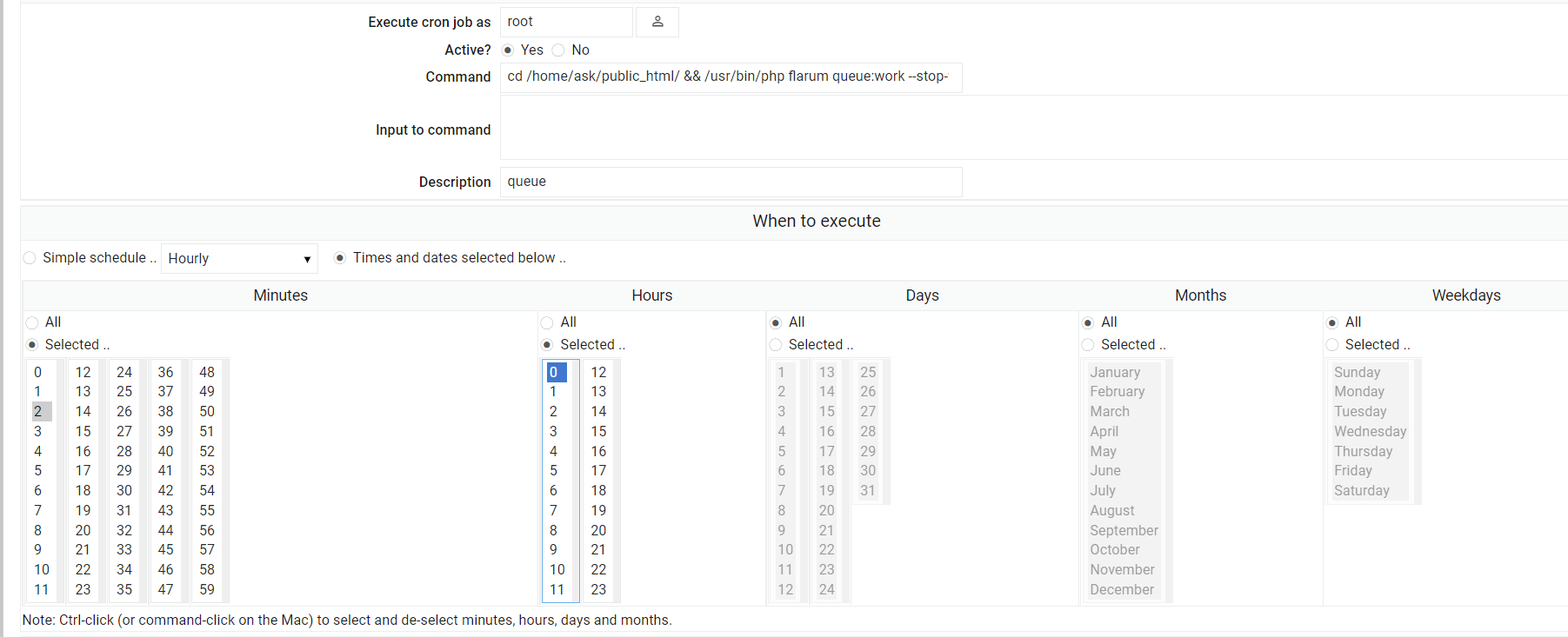Select minute 30 in Minutes list
The height and width of the screenshot is (637, 1568).
click(x=124, y=490)
